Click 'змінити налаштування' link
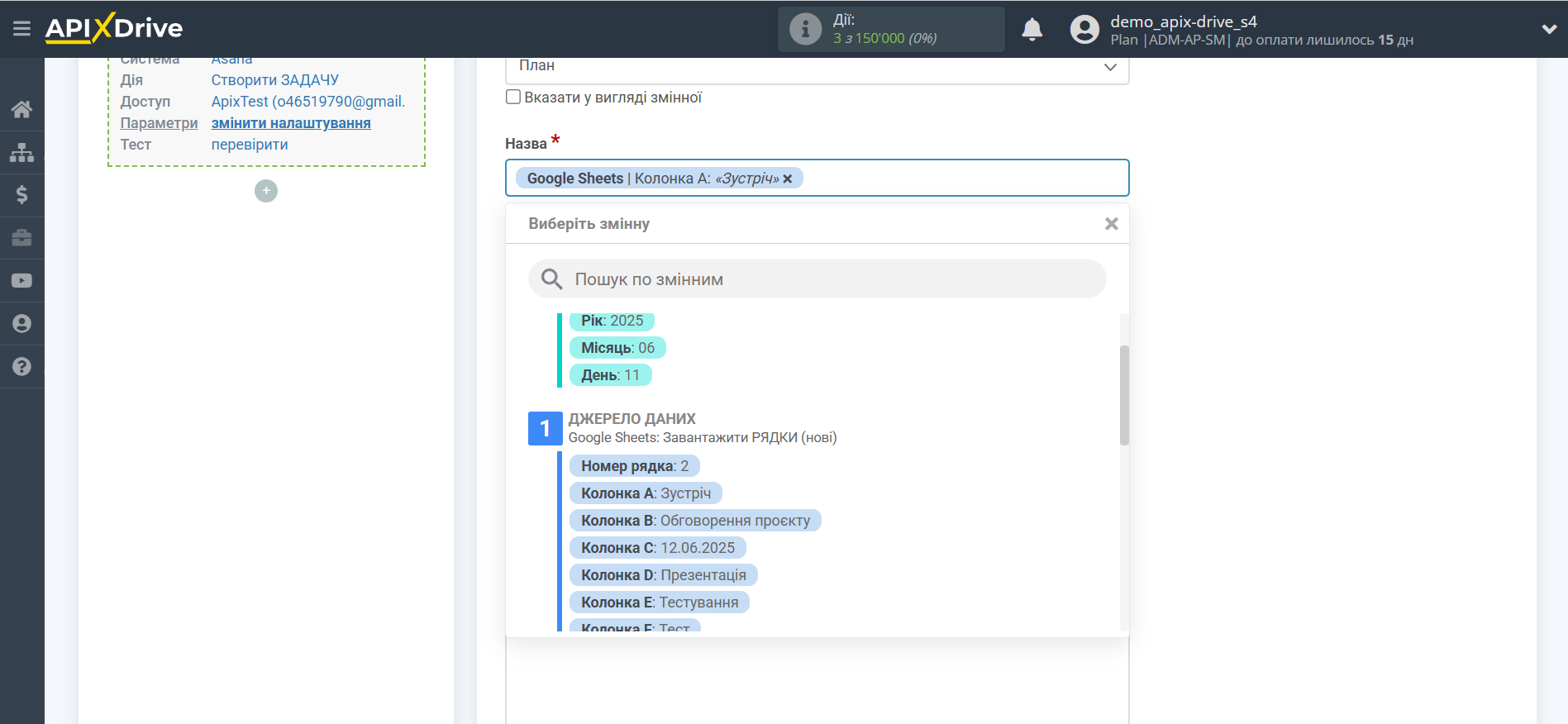The width and height of the screenshot is (1568, 724). pos(291,123)
